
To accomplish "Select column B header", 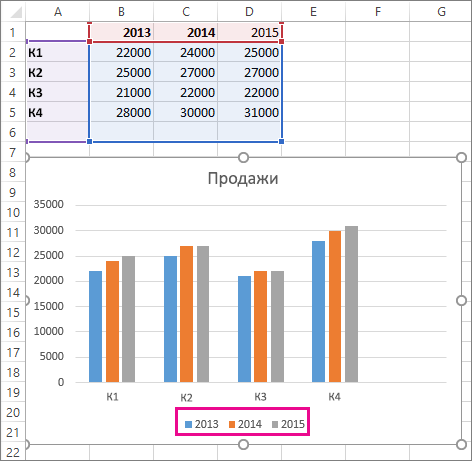I will pos(121,12).
